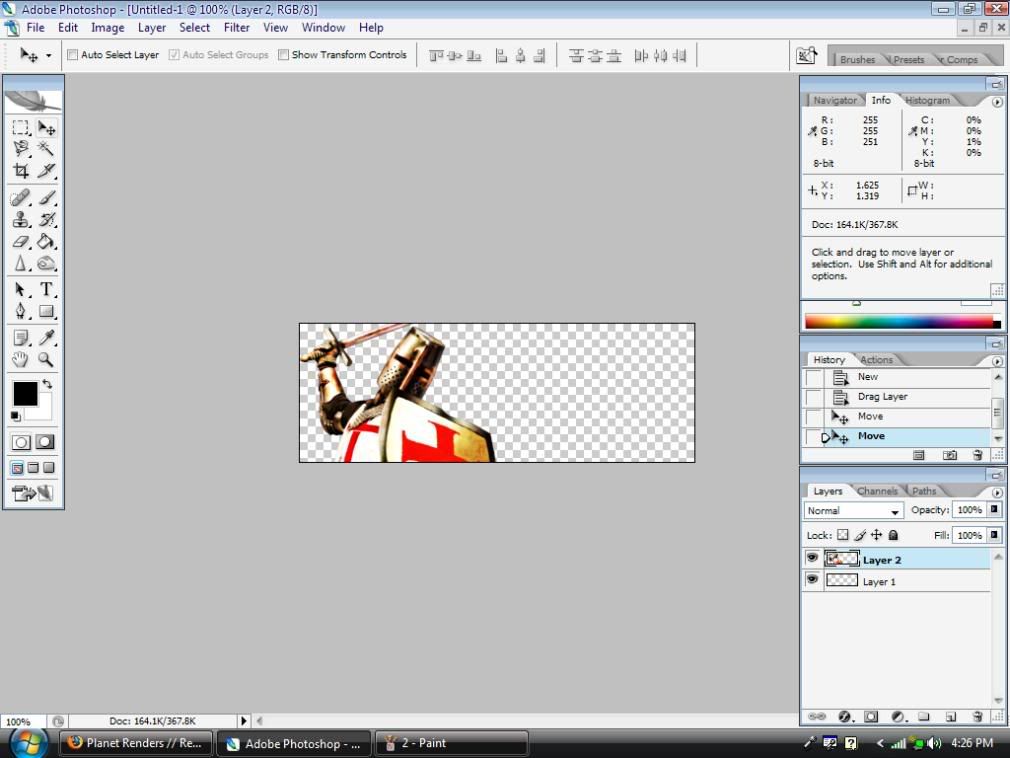Open the Image menu

(108, 28)
